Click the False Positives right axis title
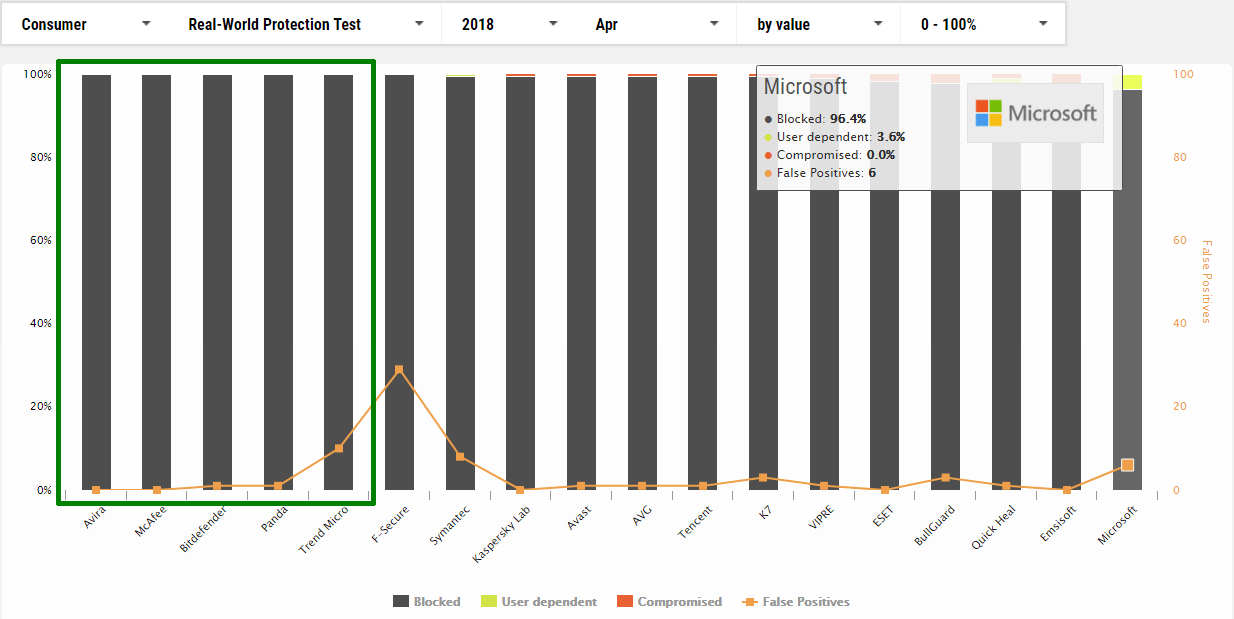This screenshot has width=1234, height=619. (x=1206, y=281)
